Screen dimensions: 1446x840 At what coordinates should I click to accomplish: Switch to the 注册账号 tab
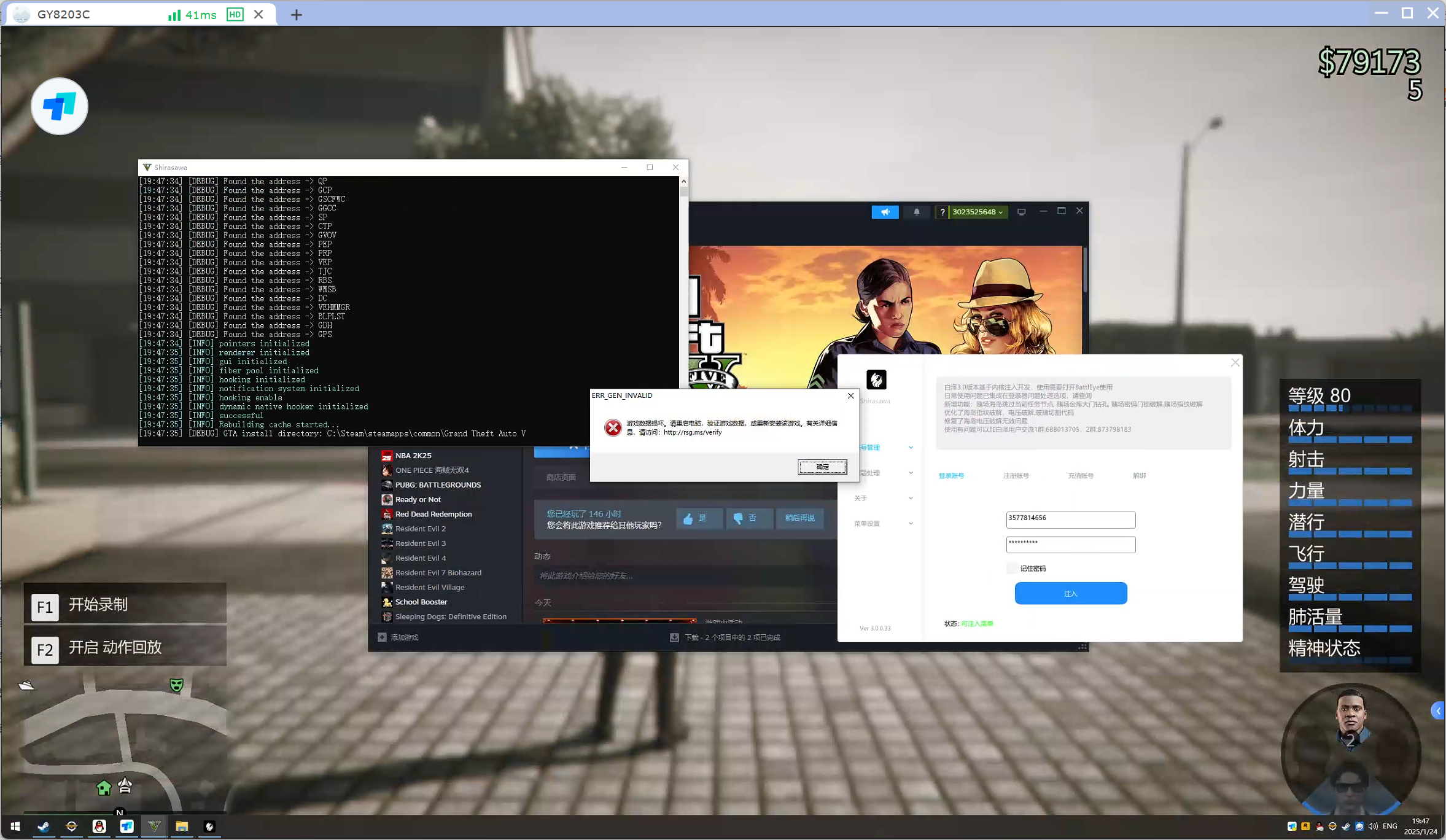click(x=1016, y=476)
